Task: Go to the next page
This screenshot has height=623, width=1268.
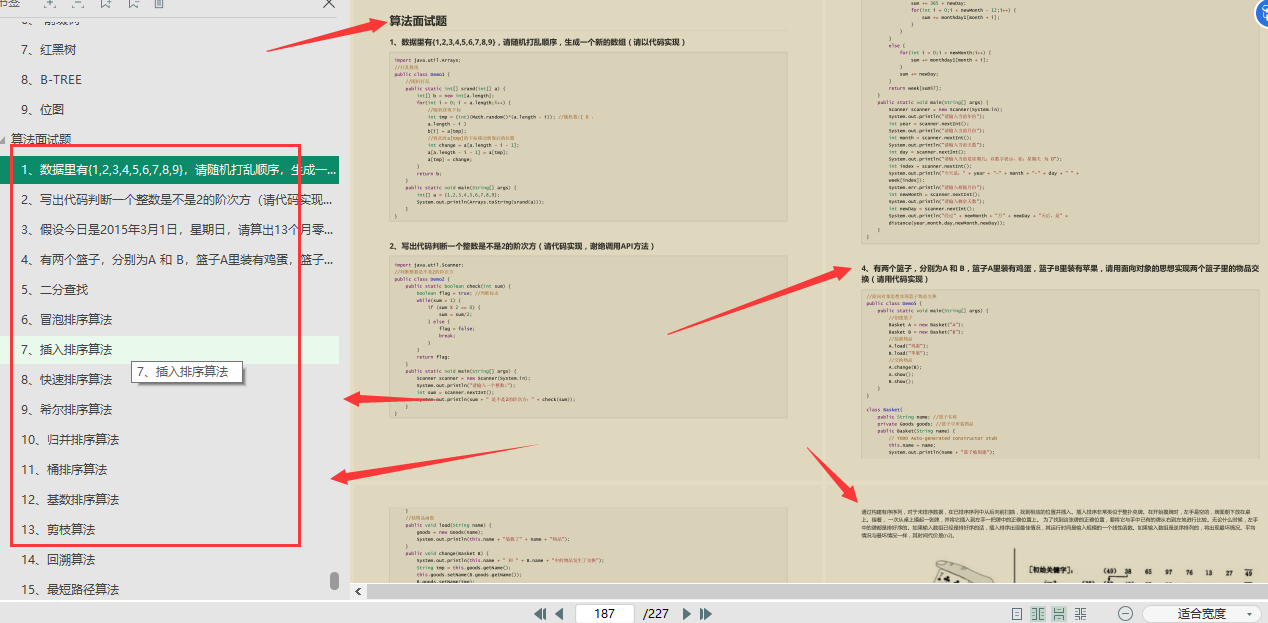Action: (687, 613)
